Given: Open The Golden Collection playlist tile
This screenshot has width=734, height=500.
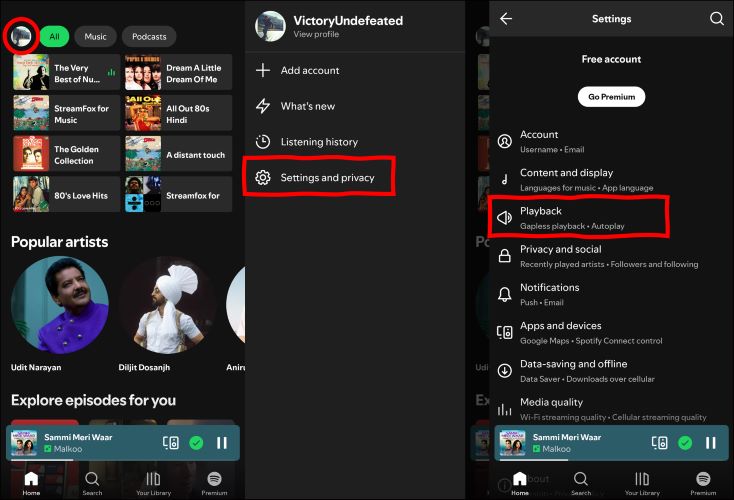Looking at the screenshot, I should tap(65, 154).
